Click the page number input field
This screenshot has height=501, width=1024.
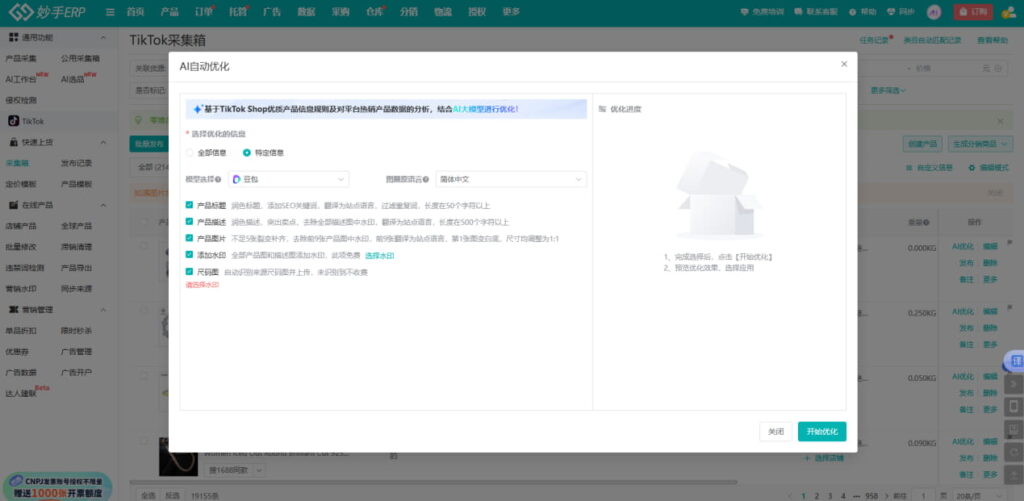click(x=923, y=496)
